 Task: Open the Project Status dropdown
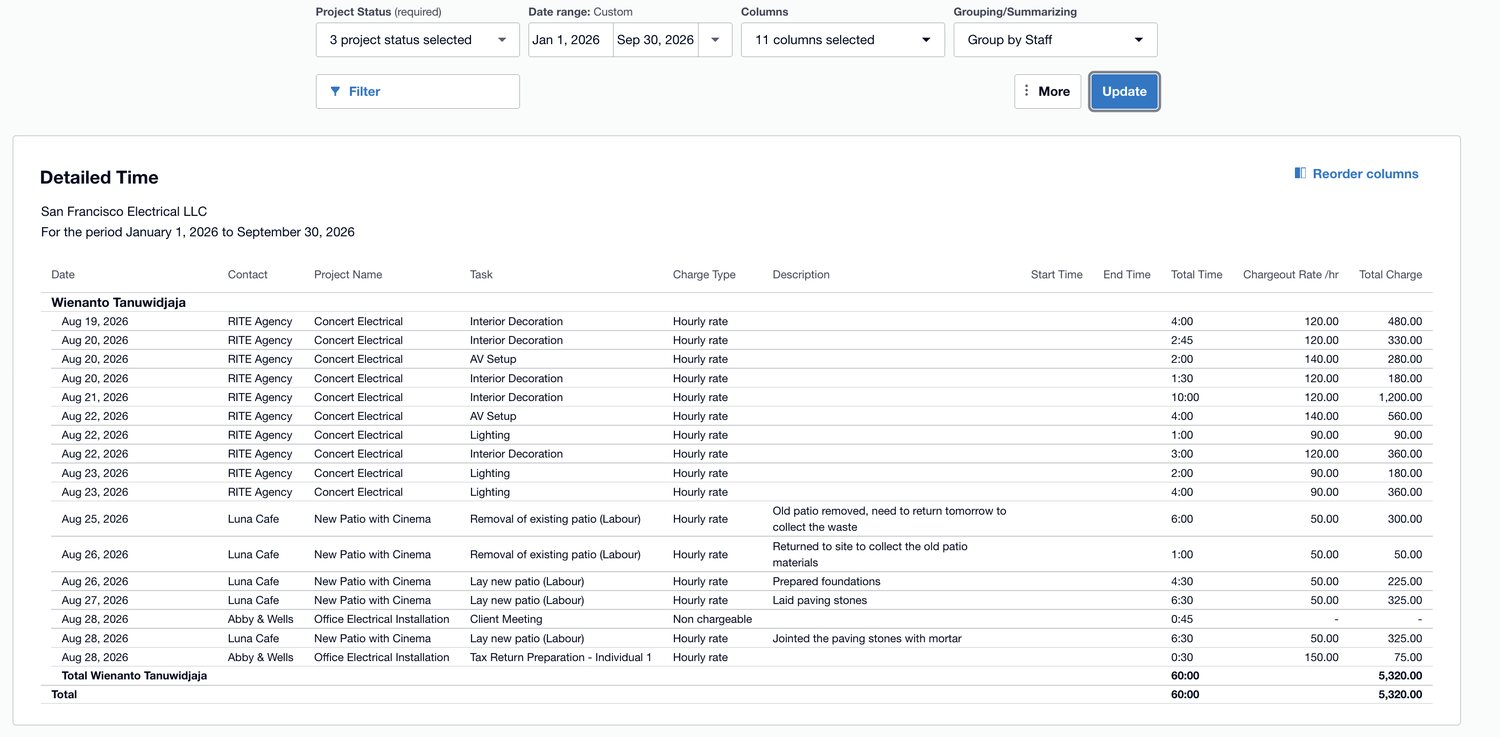point(418,40)
